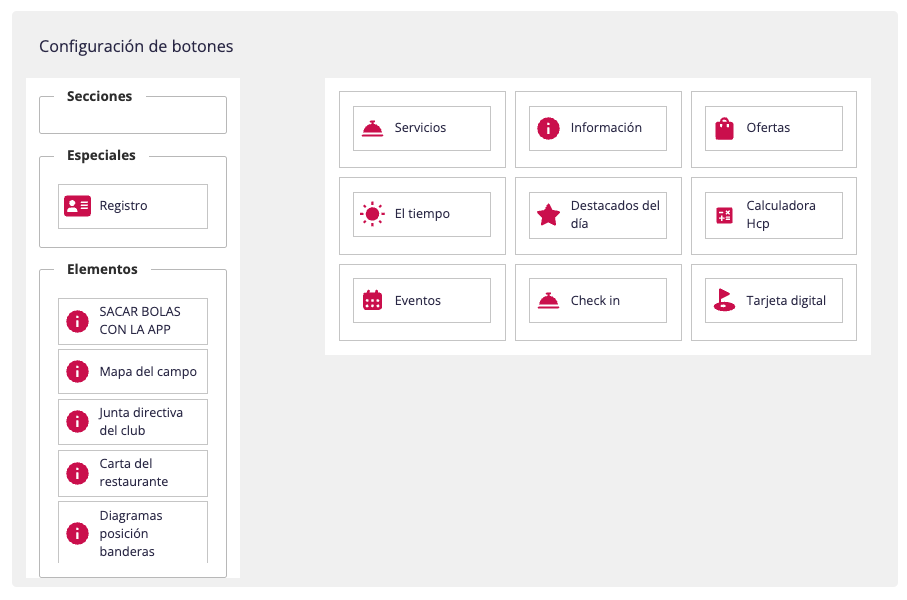Select Carta del restaurante element
Screen dimensions: 907x600
(x=133, y=473)
